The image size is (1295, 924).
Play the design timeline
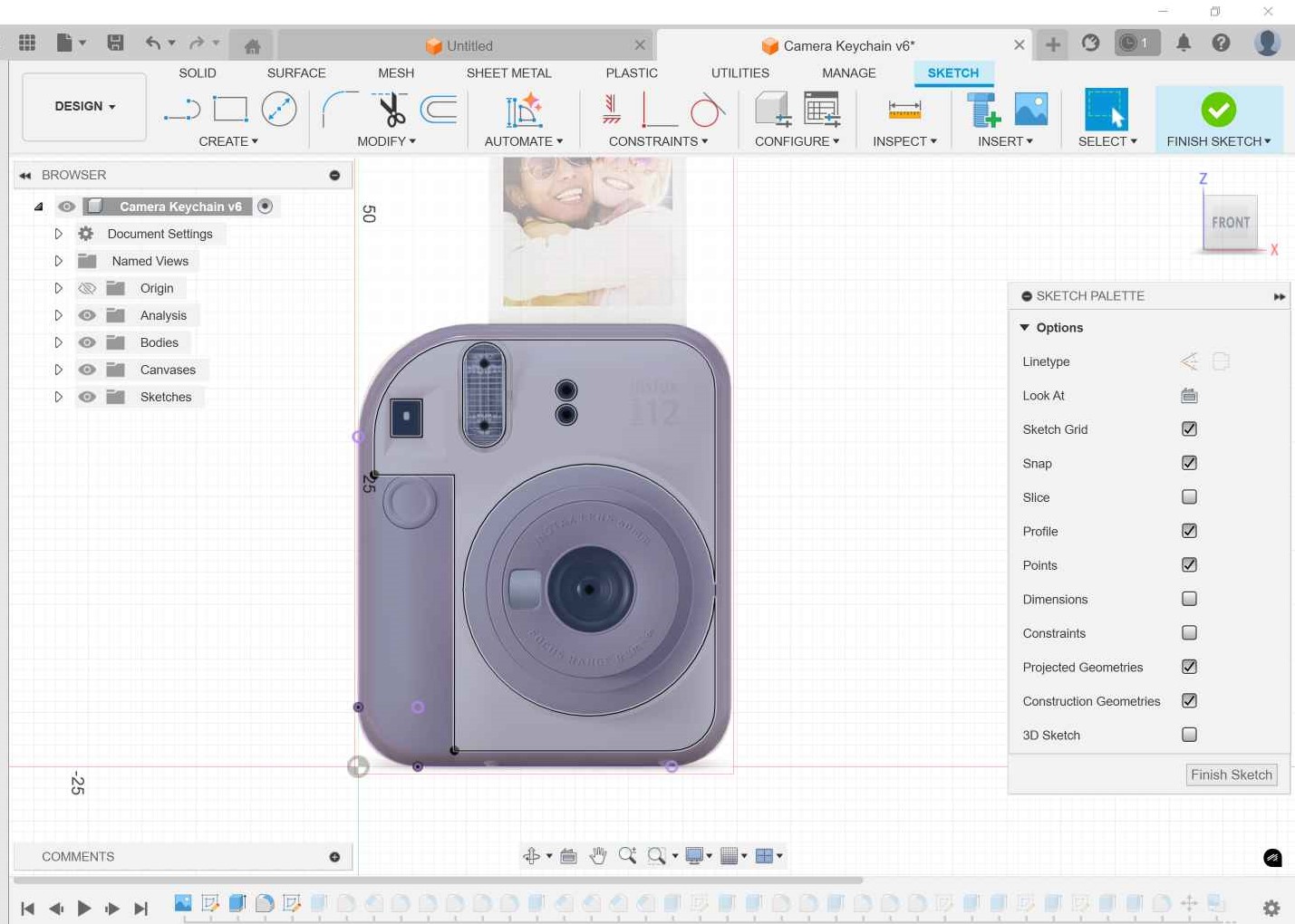tap(83, 908)
